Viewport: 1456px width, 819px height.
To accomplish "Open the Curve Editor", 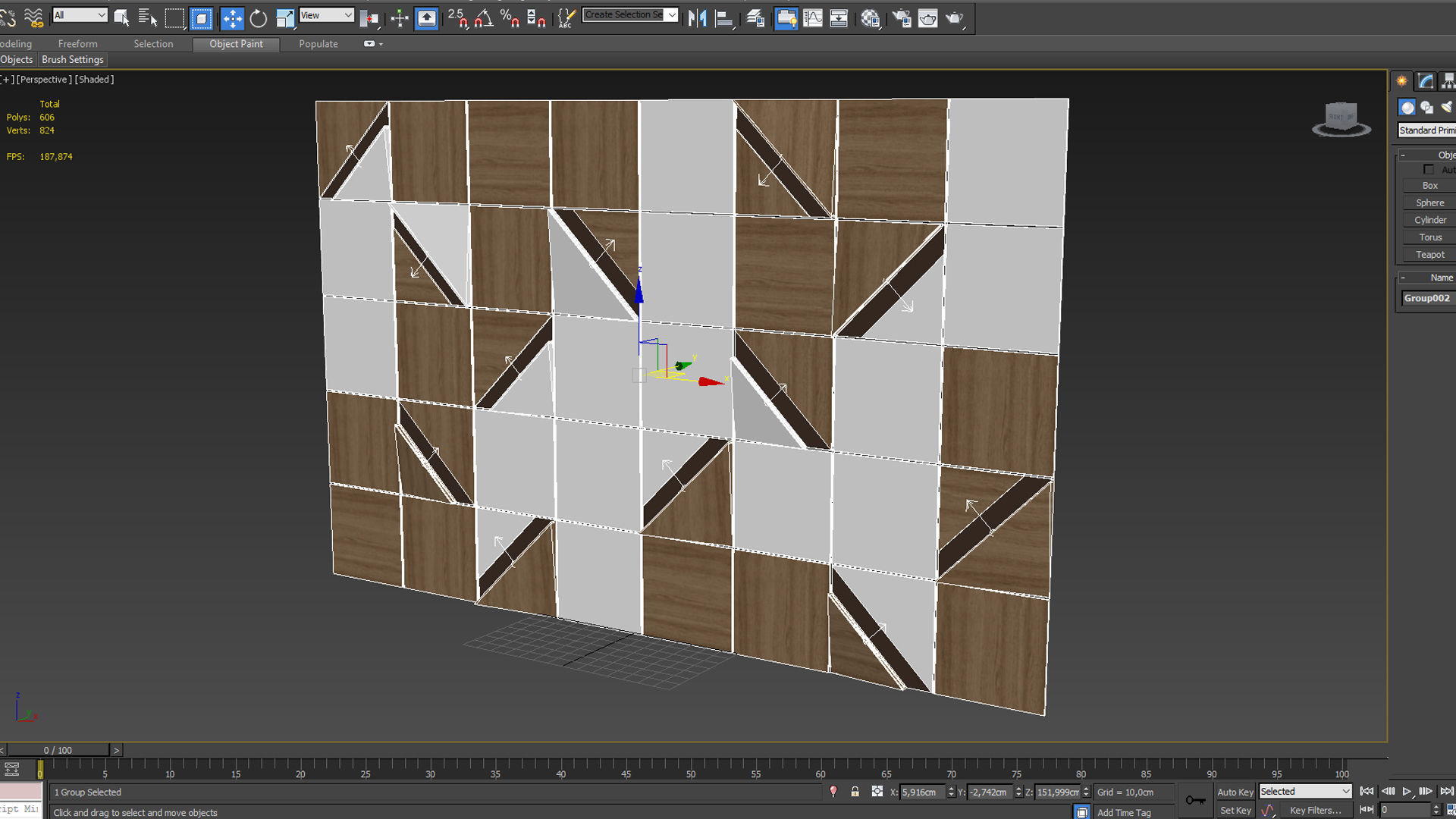I will 813,17.
